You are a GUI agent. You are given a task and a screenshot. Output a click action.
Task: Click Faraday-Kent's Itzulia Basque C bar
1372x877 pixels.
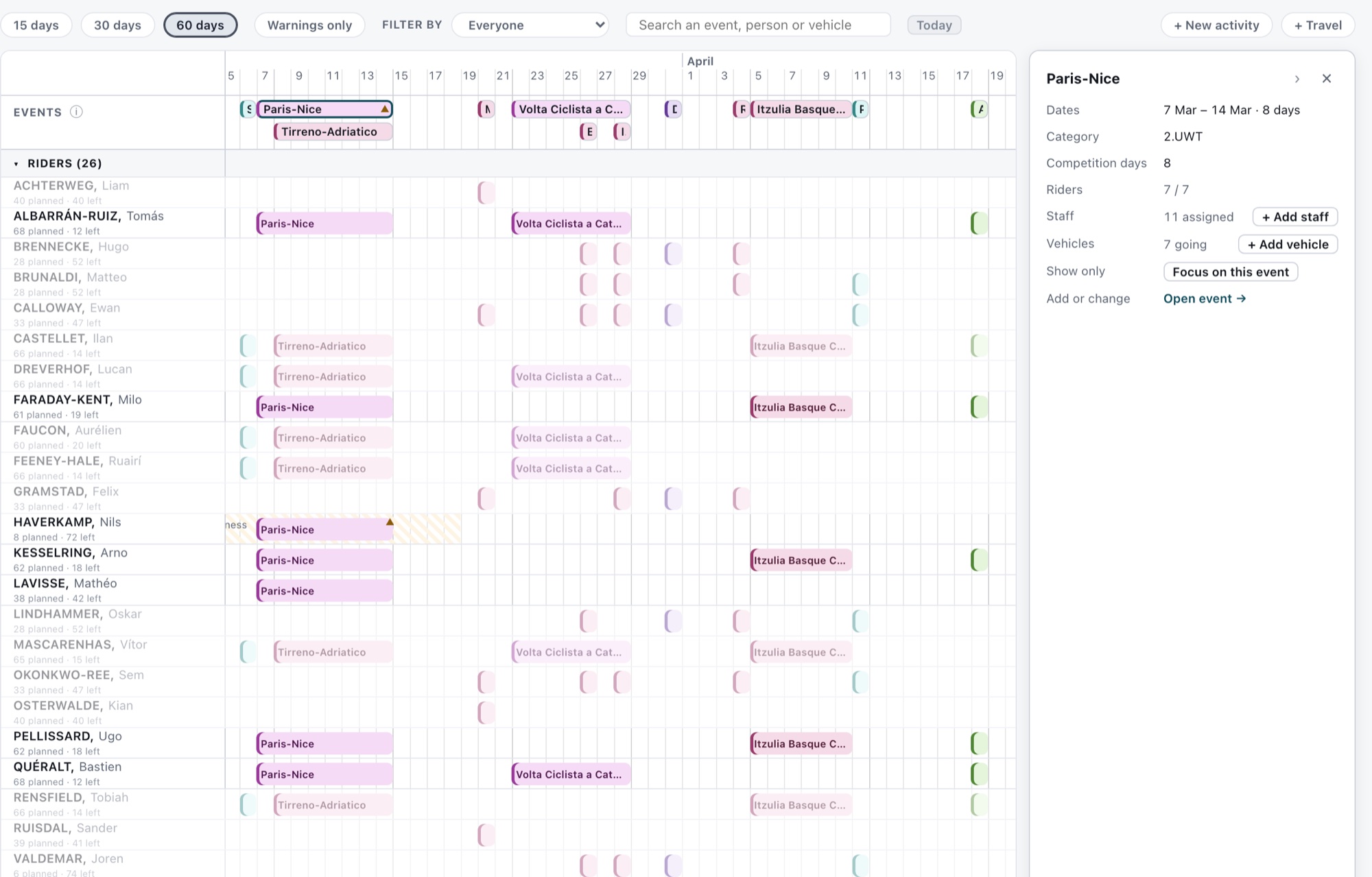tap(801, 407)
